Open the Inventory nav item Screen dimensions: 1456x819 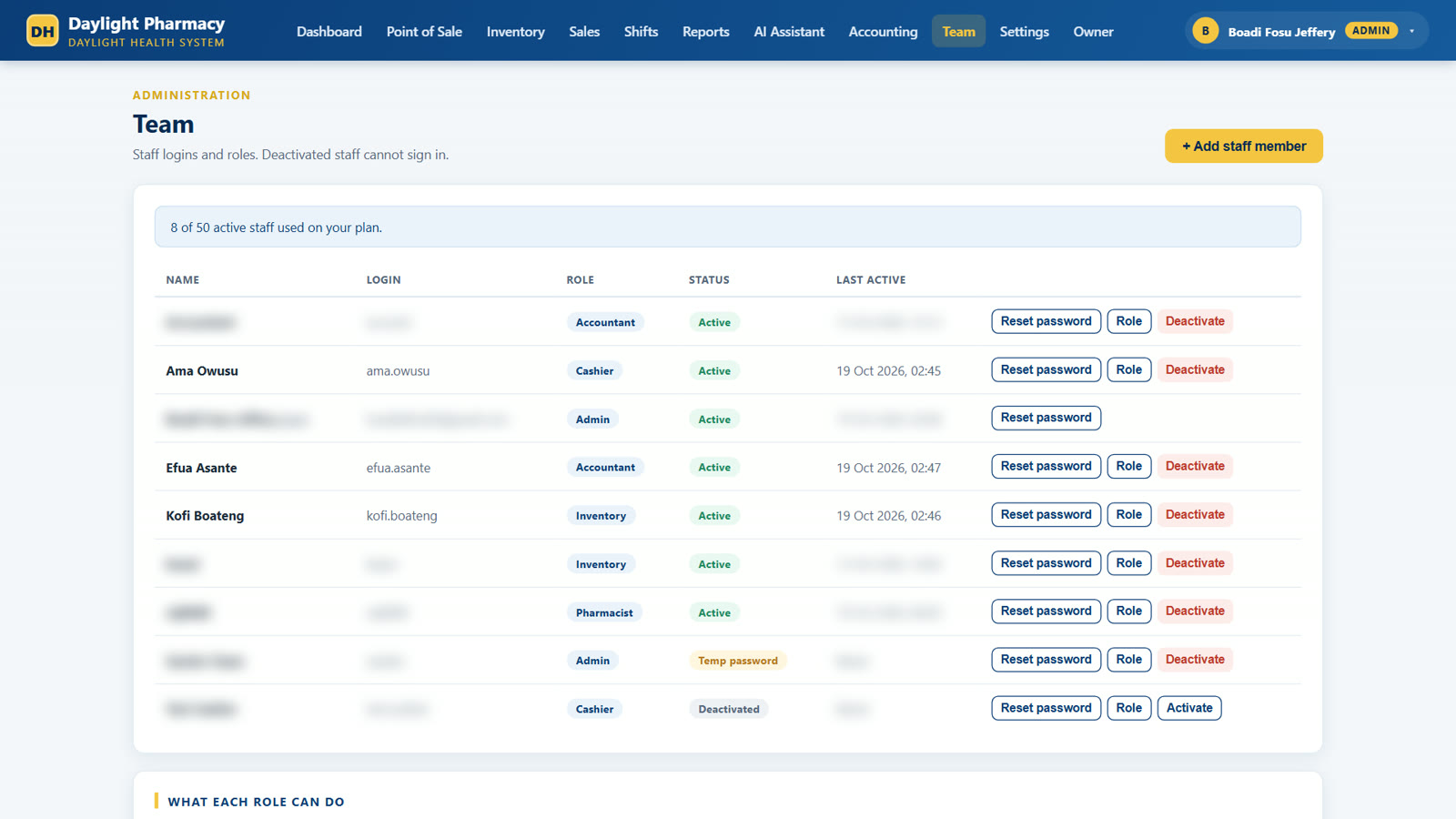(515, 31)
